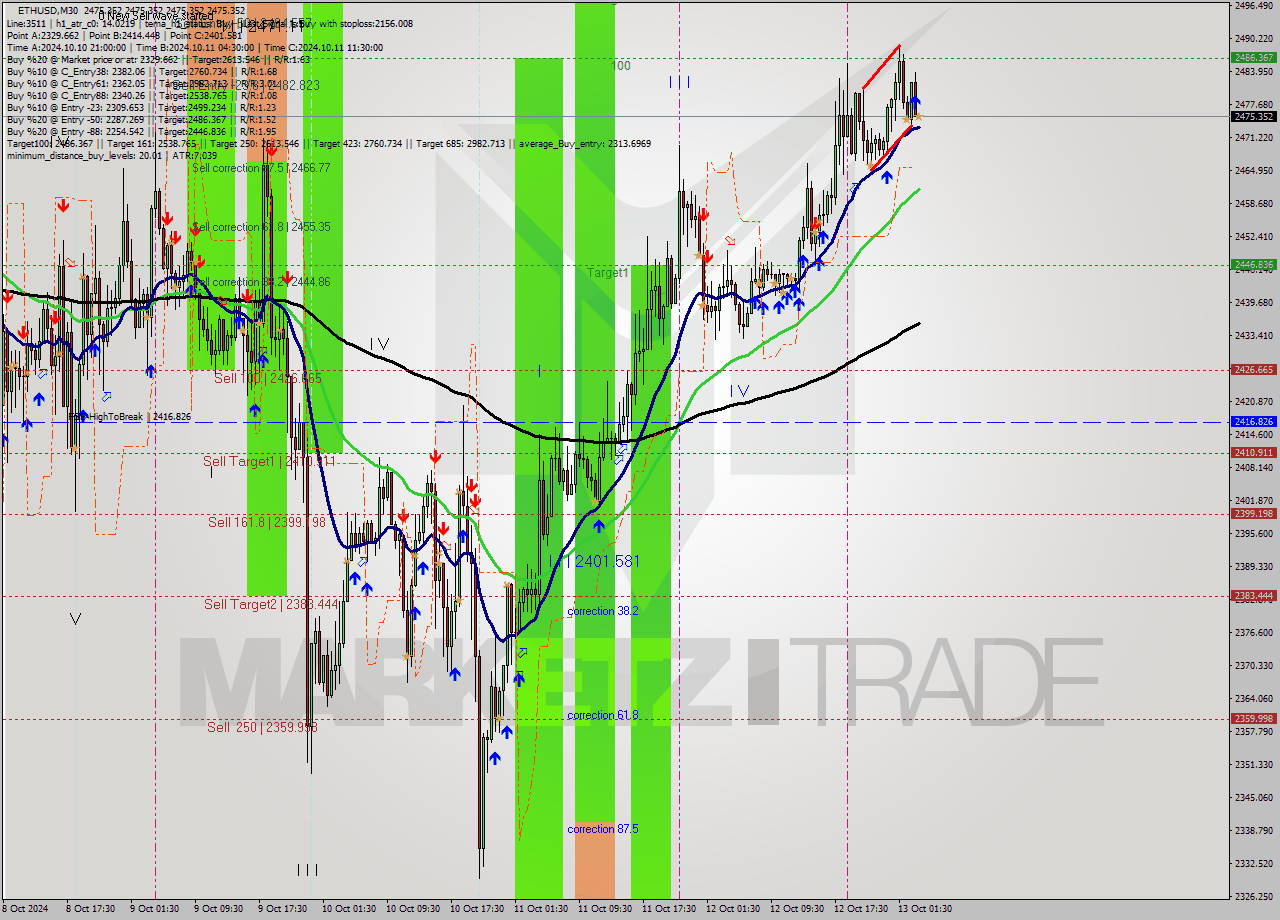
Task: Click the 2420.870 price axis label
Action: (x=1253, y=402)
